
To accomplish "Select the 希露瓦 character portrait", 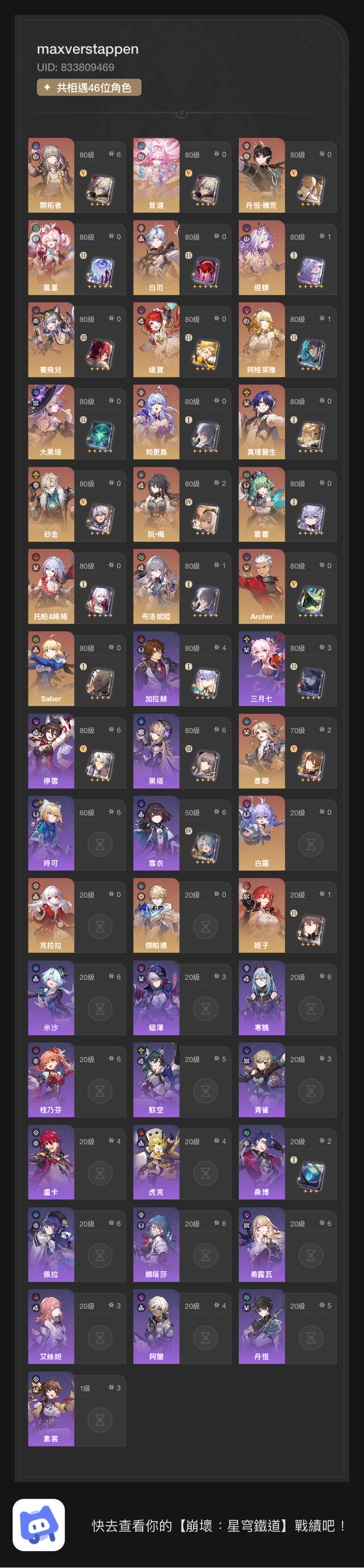I will [261, 1244].
